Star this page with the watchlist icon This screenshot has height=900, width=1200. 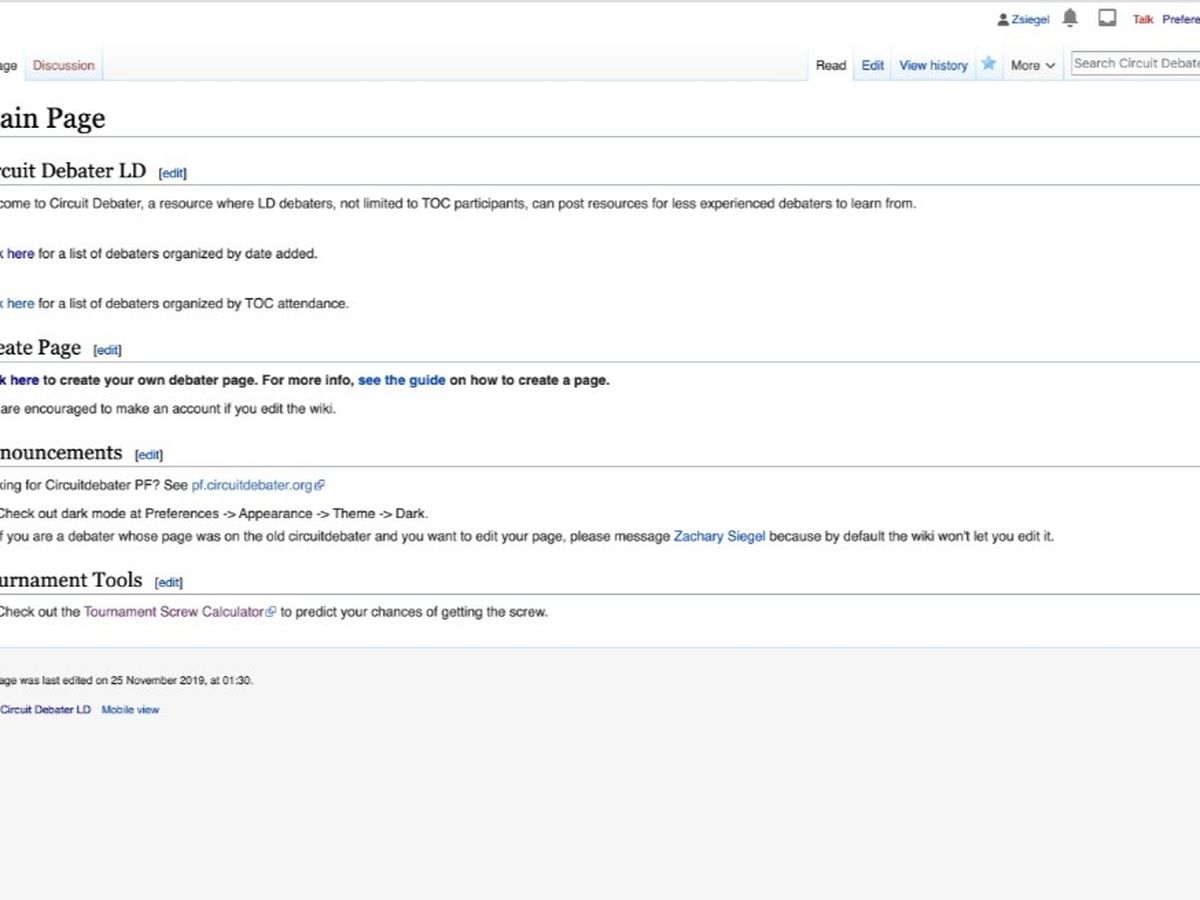(988, 64)
